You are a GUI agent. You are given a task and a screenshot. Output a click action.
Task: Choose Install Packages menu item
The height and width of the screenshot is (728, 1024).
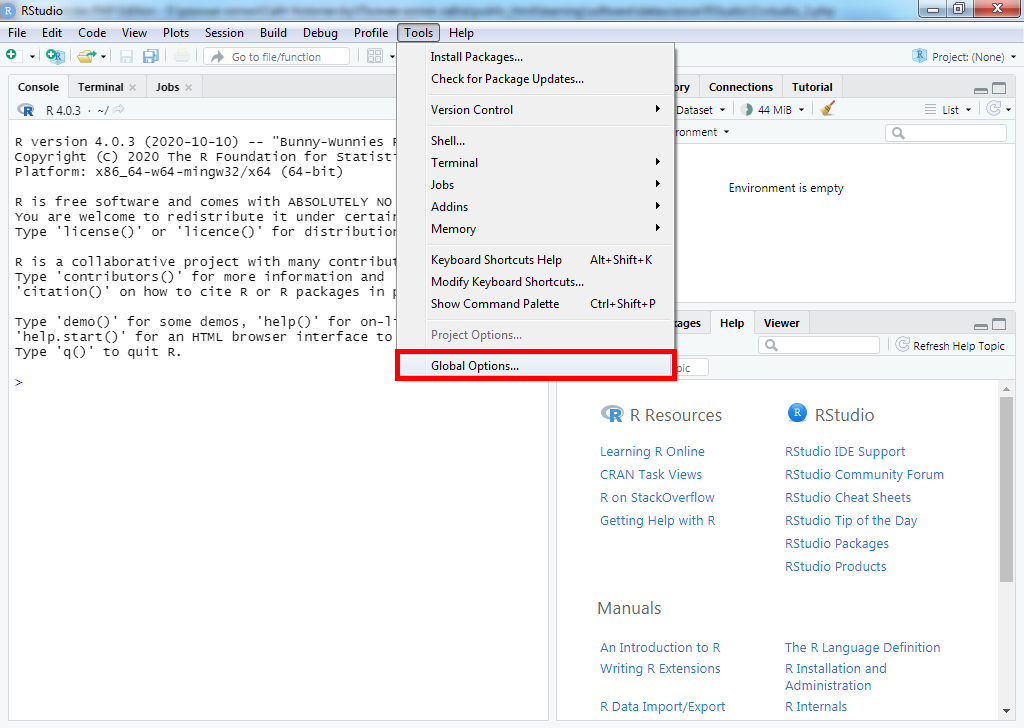click(477, 57)
